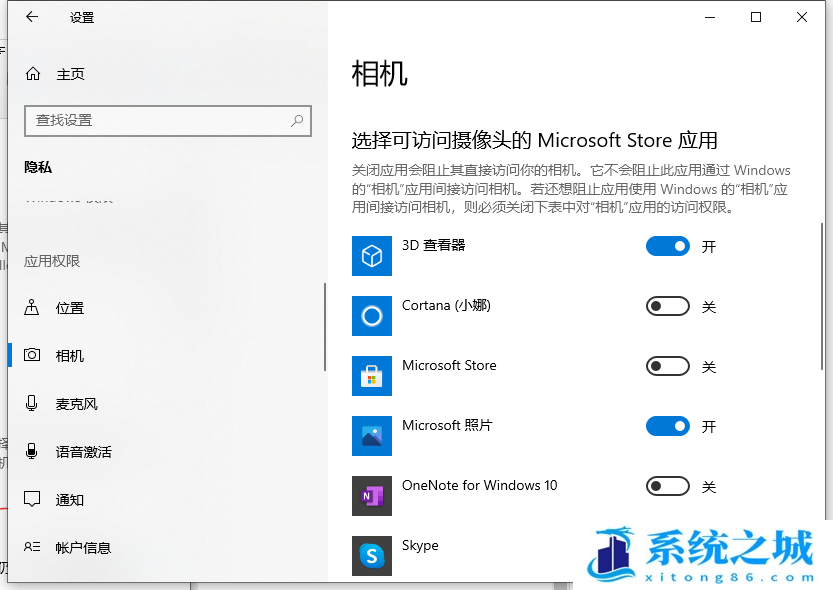Click the 语音激活 voice icon

coord(31,451)
